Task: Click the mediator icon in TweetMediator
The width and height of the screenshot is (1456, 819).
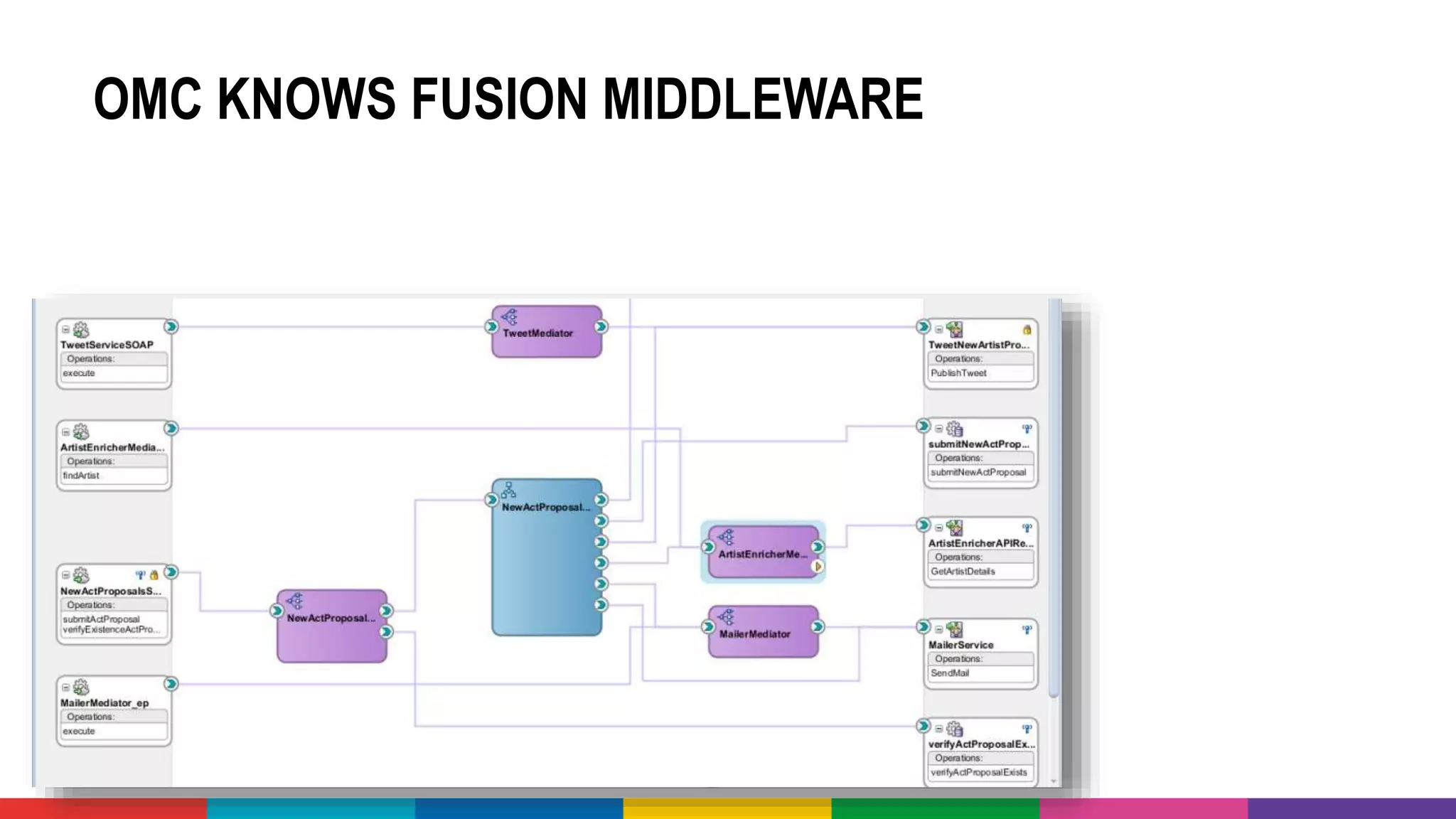Action: [x=509, y=317]
